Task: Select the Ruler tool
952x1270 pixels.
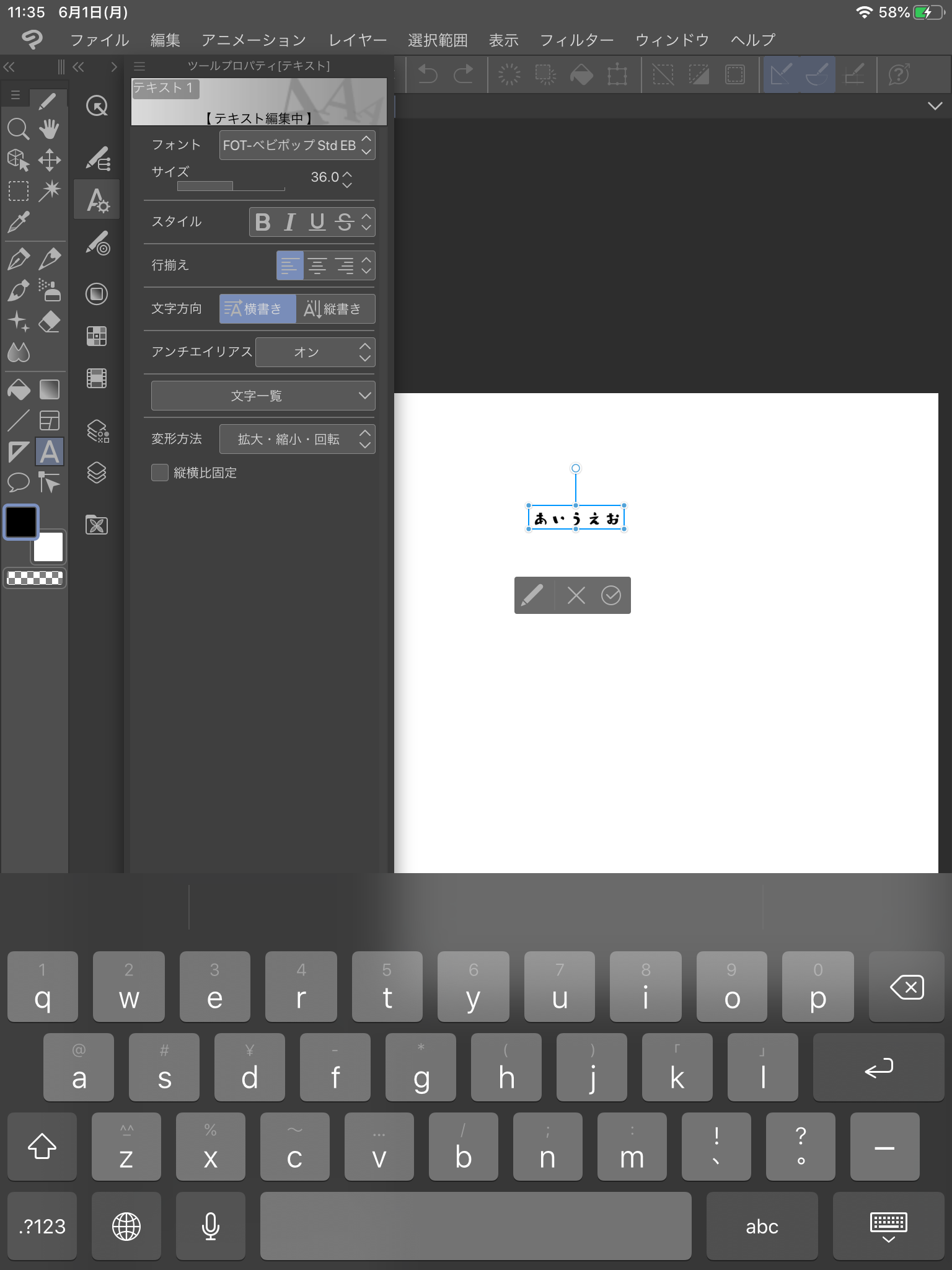Action: [x=18, y=451]
